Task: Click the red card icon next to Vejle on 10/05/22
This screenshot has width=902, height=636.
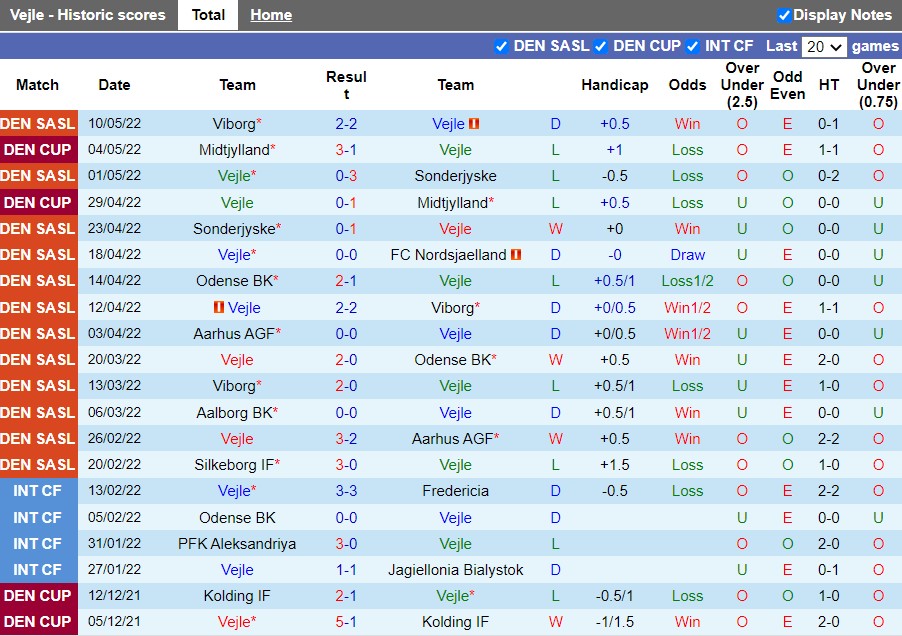Action: point(474,124)
